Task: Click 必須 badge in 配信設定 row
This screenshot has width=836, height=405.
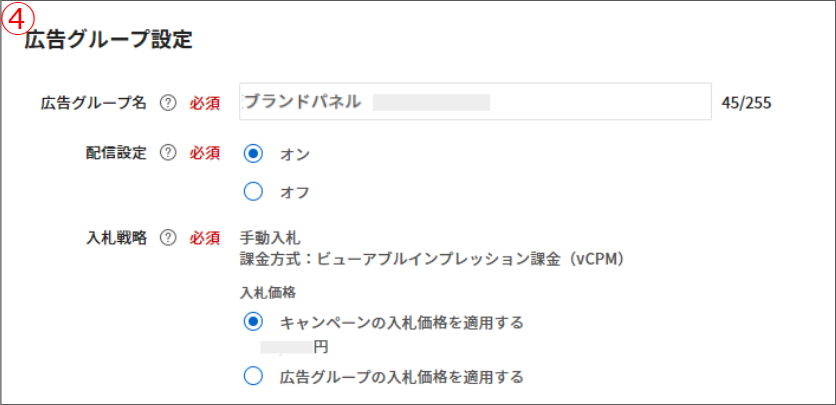Action: coord(204,153)
